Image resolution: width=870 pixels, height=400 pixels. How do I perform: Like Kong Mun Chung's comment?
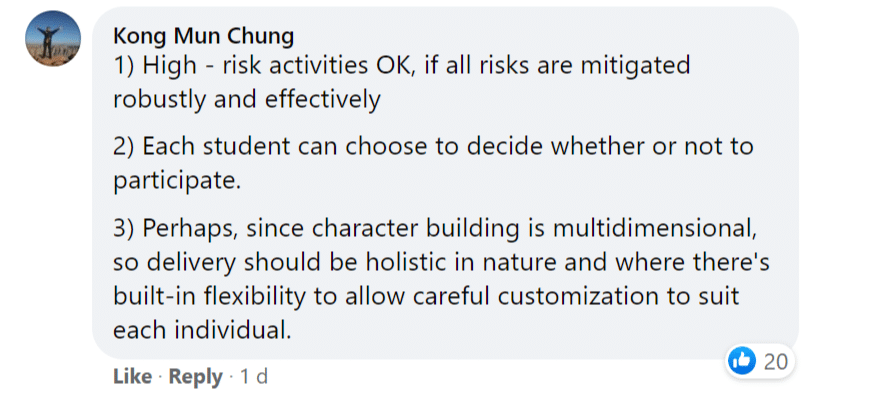point(132,377)
